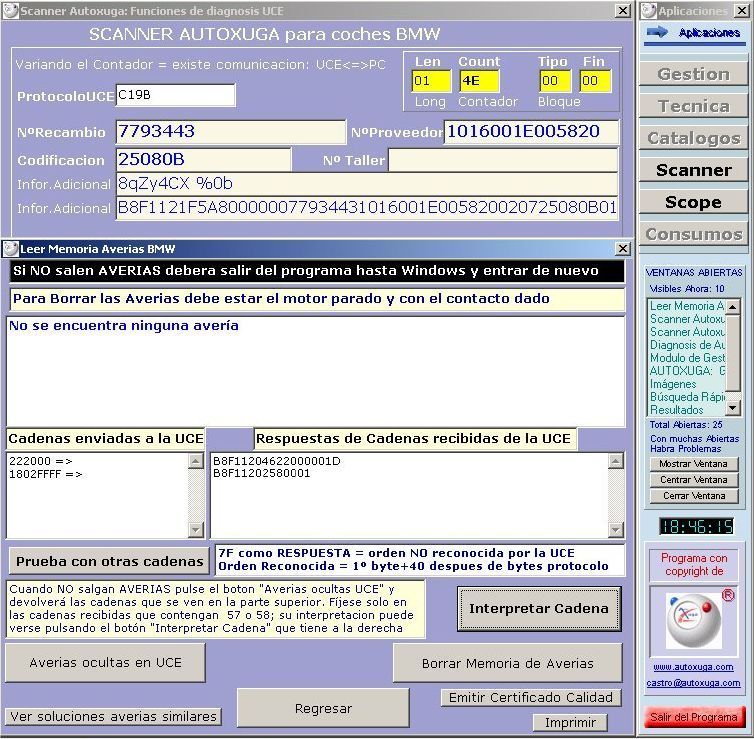The width and height of the screenshot is (754, 739).
Task: Click the Centrar Ventana button
Action: tap(693, 480)
